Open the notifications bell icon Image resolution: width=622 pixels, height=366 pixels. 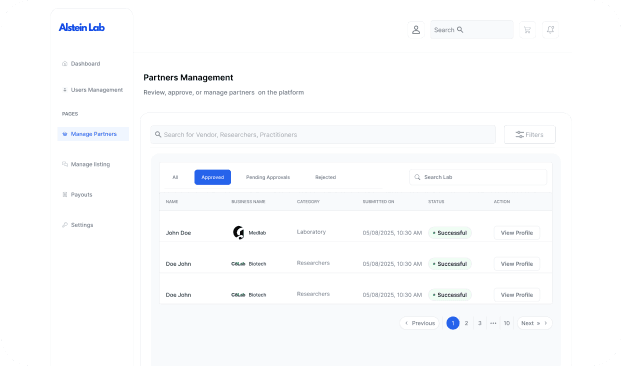(550, 30)
